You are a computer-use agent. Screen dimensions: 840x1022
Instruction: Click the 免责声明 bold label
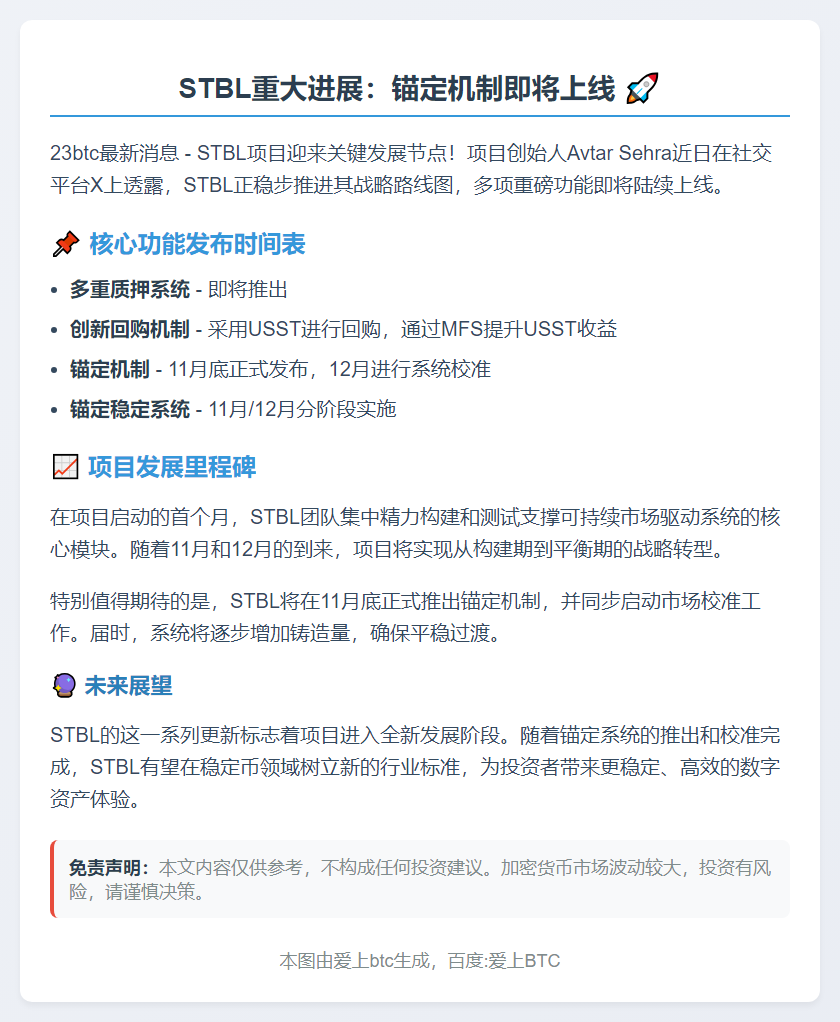click(x=109, y=868)
